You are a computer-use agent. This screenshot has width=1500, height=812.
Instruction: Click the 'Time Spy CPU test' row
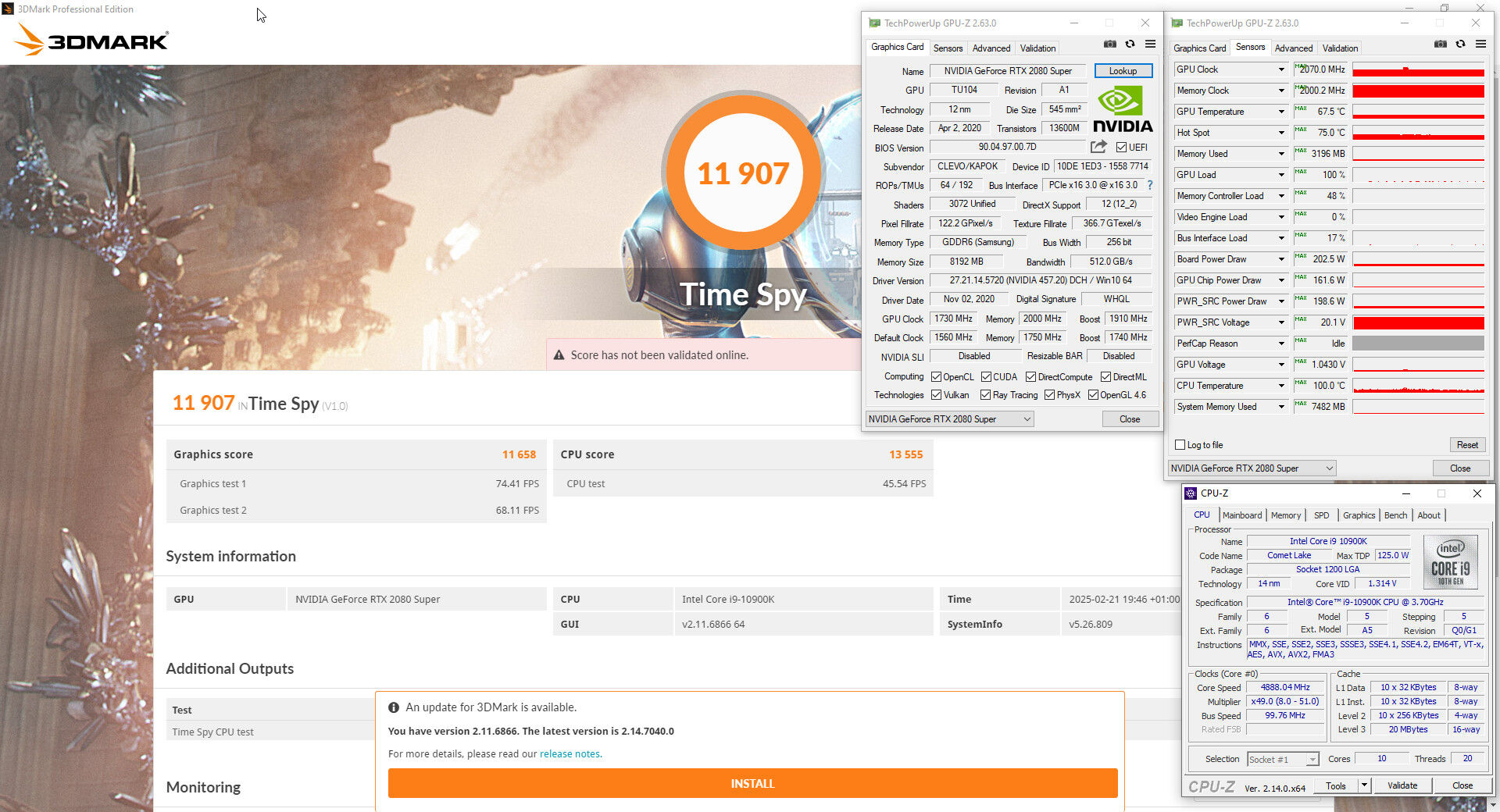pos(270,732)
